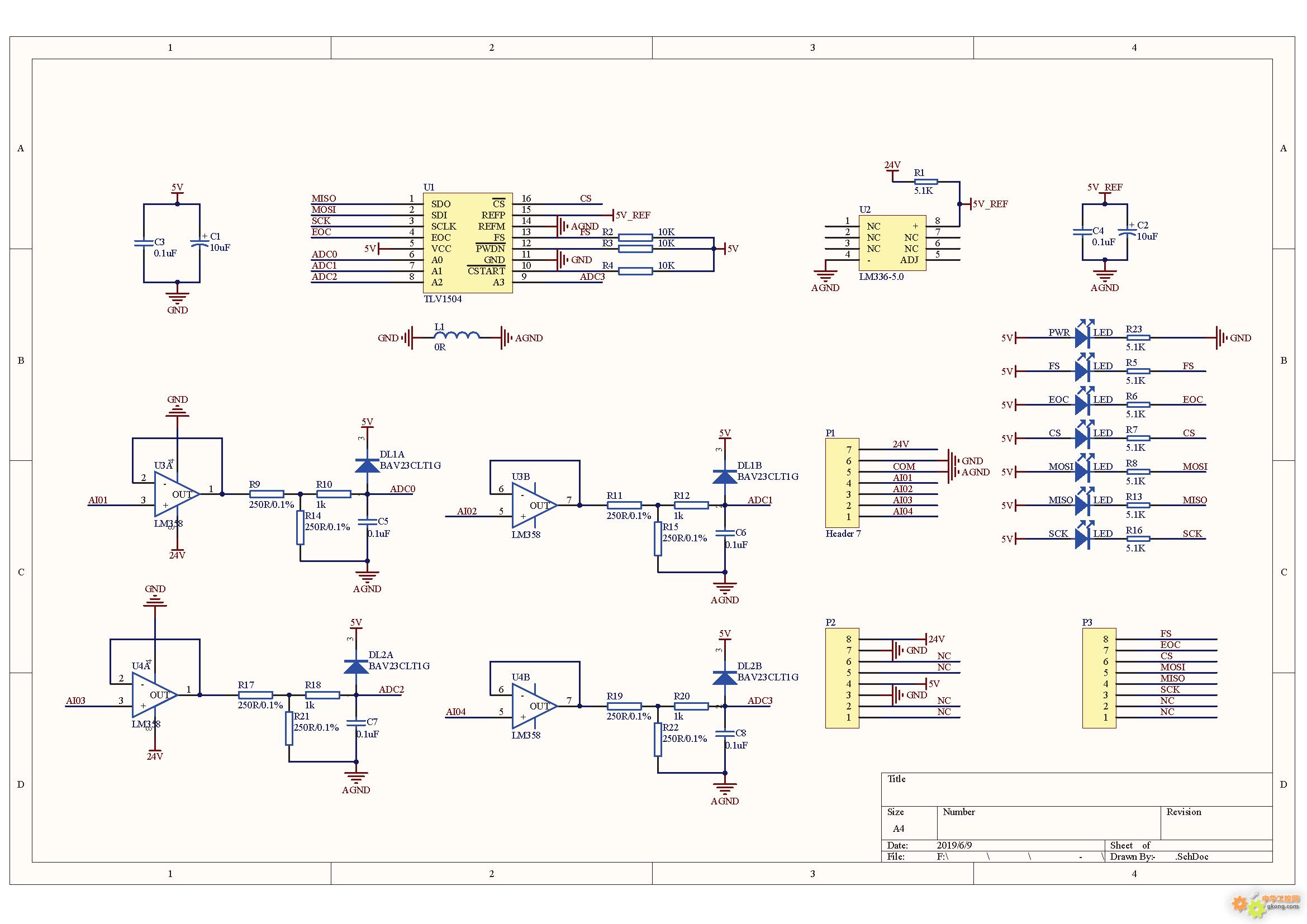Click the 'Header 7' label under P1

(843, 534)
